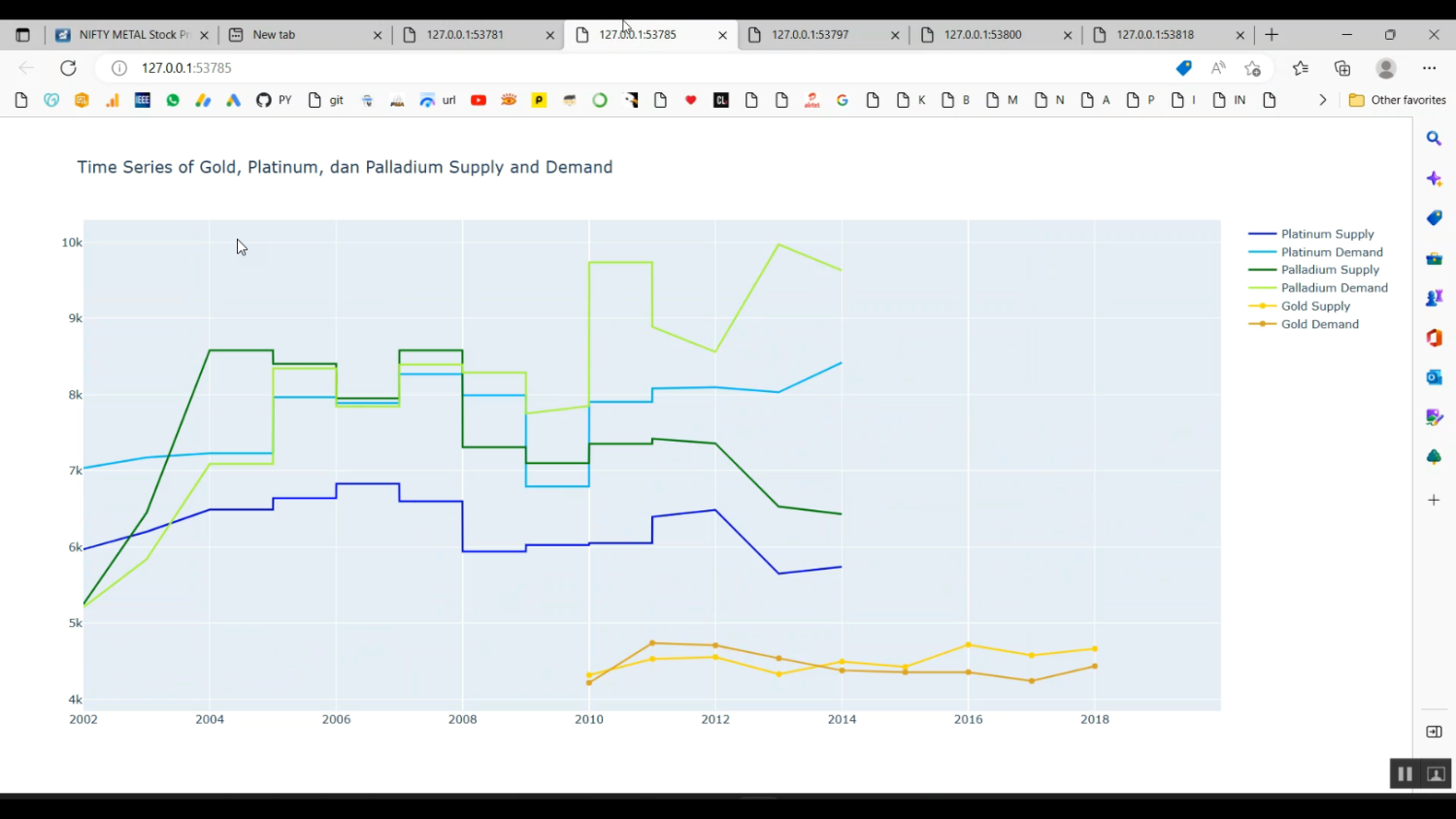Open the Edge sidebar Search icon

click(x=1434, y=139)
